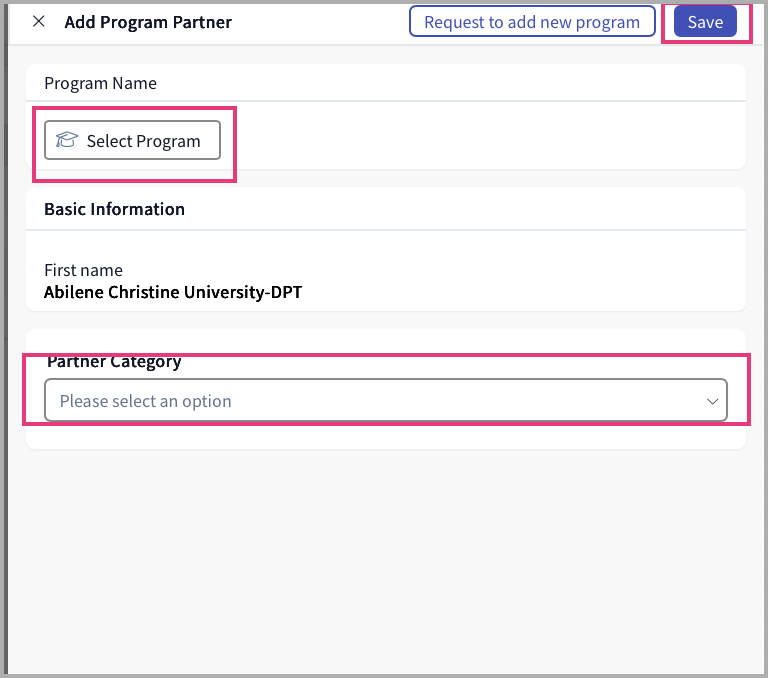Open the Partner Category dropdown

pyautogui.click(x=385, y=400)
